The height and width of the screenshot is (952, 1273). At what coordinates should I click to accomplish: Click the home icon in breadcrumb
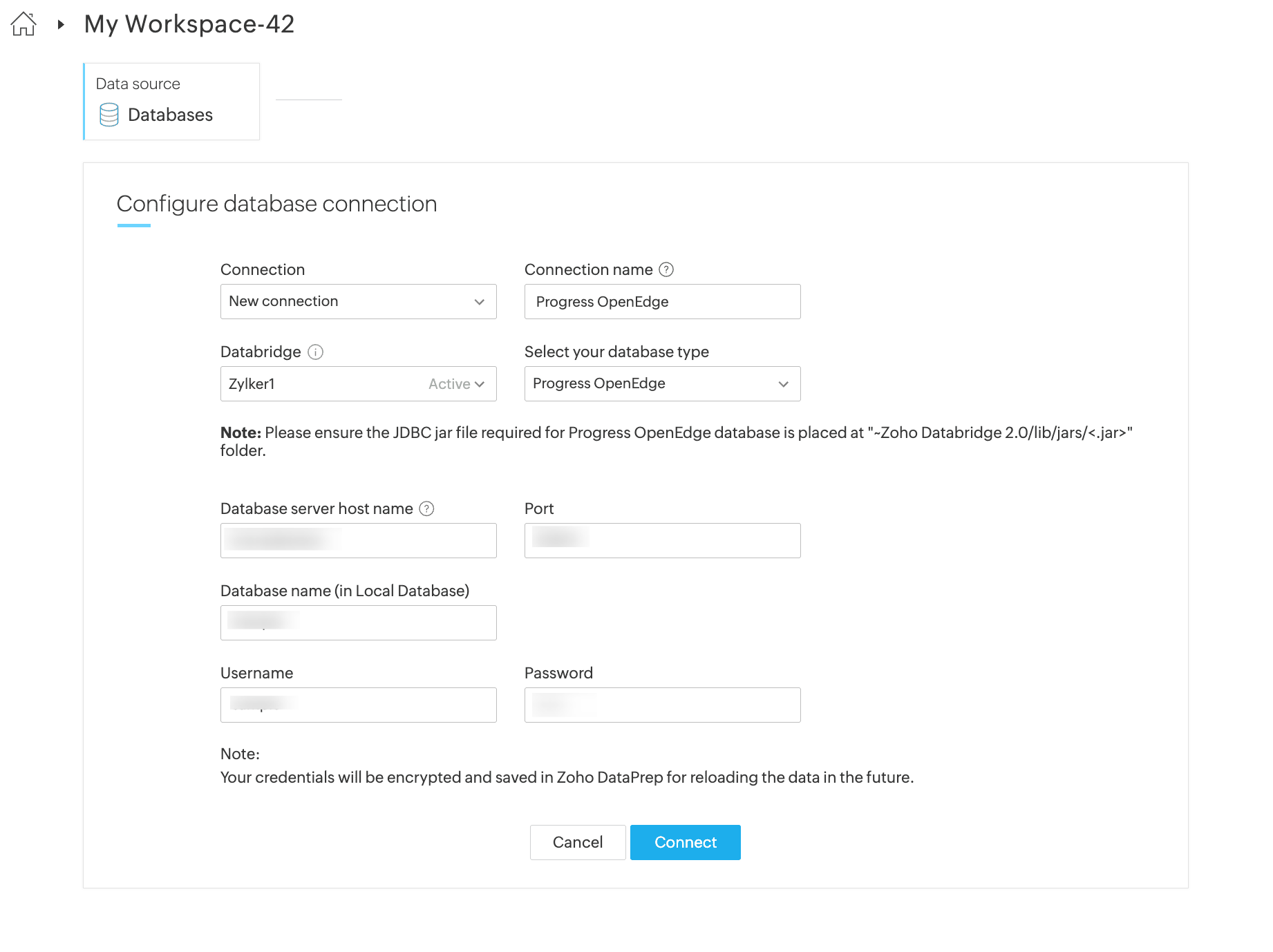coord(23,24)
